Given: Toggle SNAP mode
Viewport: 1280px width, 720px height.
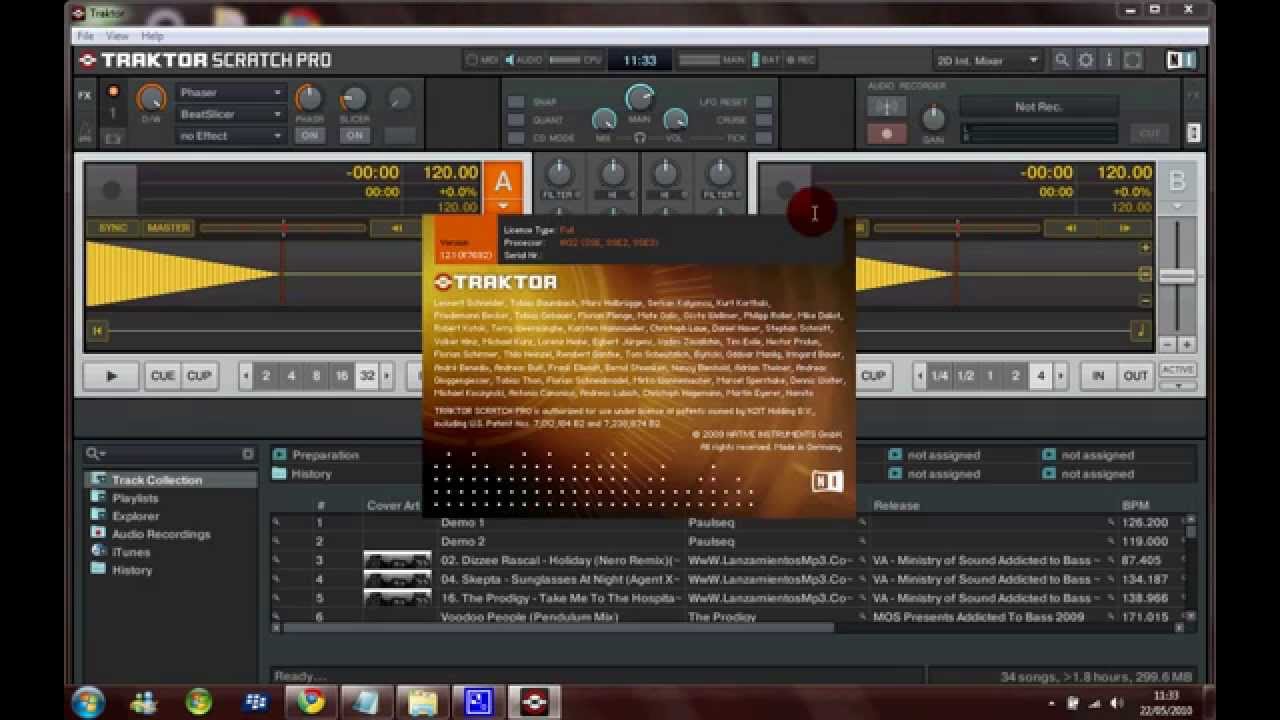Looking at the screenshot, I should coord(516,102).
